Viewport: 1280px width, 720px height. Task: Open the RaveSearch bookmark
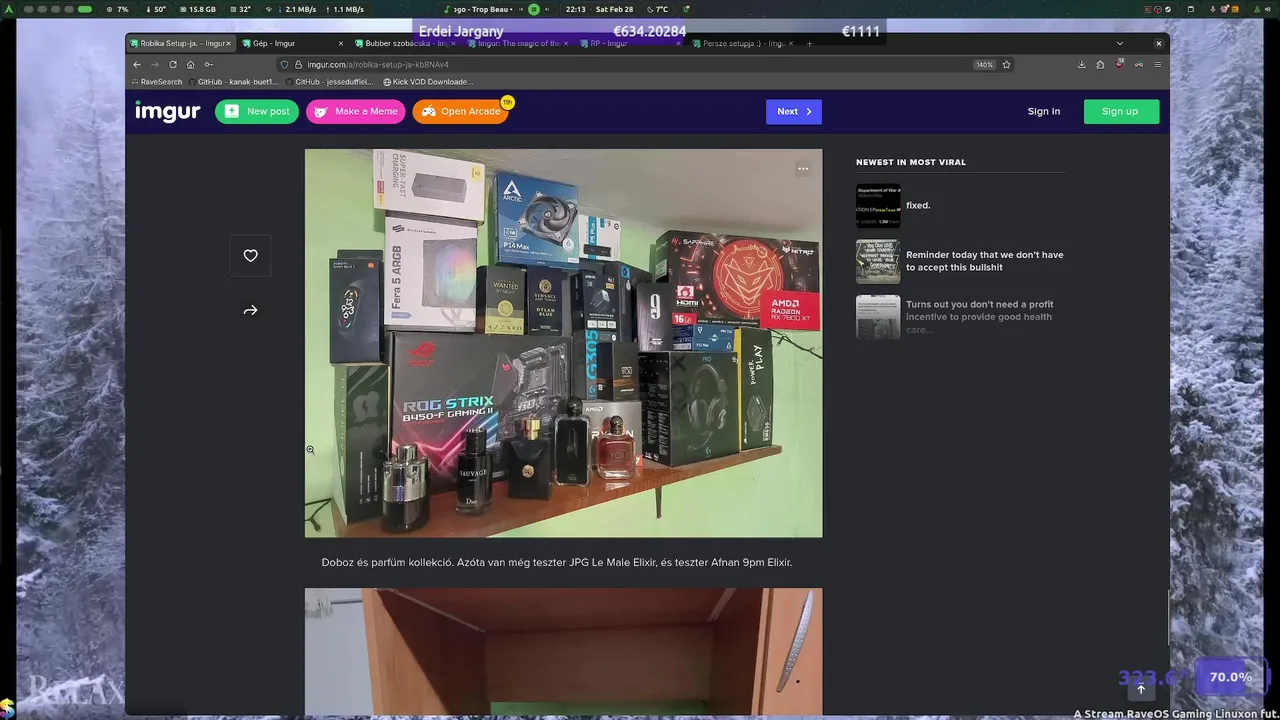pos(157,82)
